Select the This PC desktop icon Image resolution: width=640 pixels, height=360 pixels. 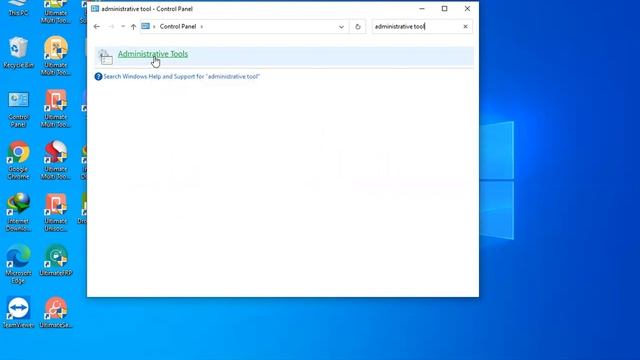[x=18, y=8]
